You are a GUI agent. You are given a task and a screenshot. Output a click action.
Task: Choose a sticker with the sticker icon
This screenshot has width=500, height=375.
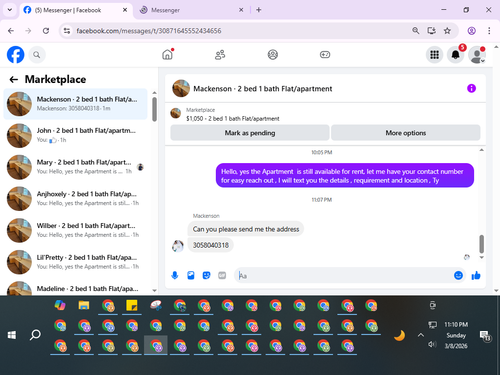point(207,275)
